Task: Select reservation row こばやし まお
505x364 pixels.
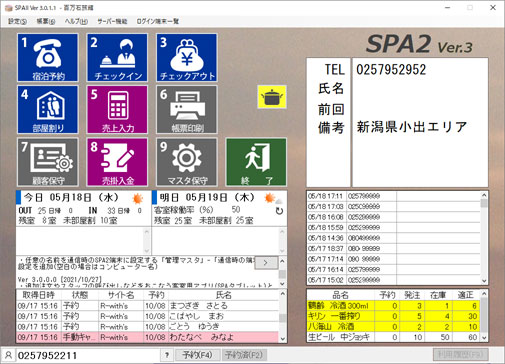Action: 147,316
